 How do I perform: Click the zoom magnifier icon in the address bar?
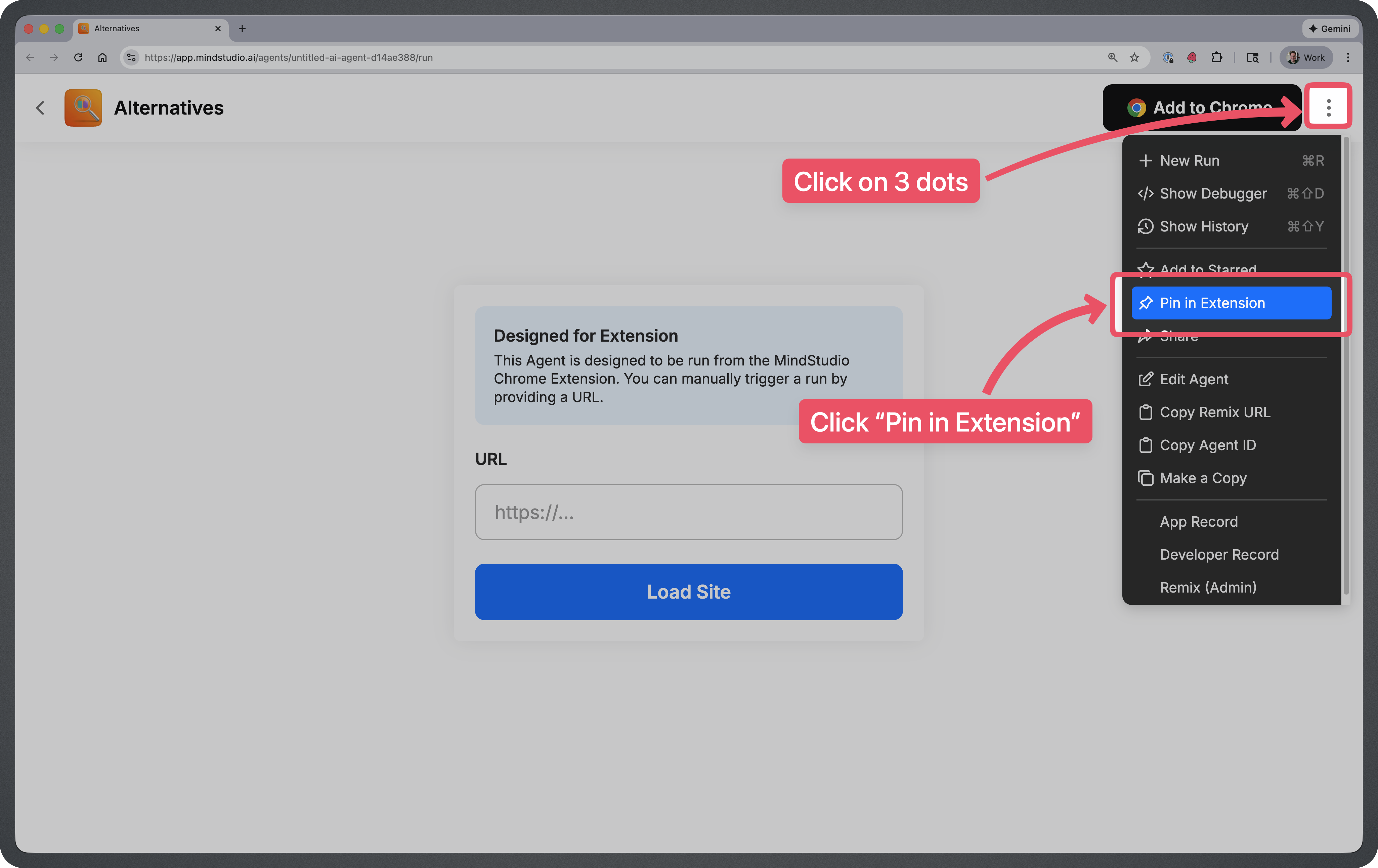[1112, 57]
